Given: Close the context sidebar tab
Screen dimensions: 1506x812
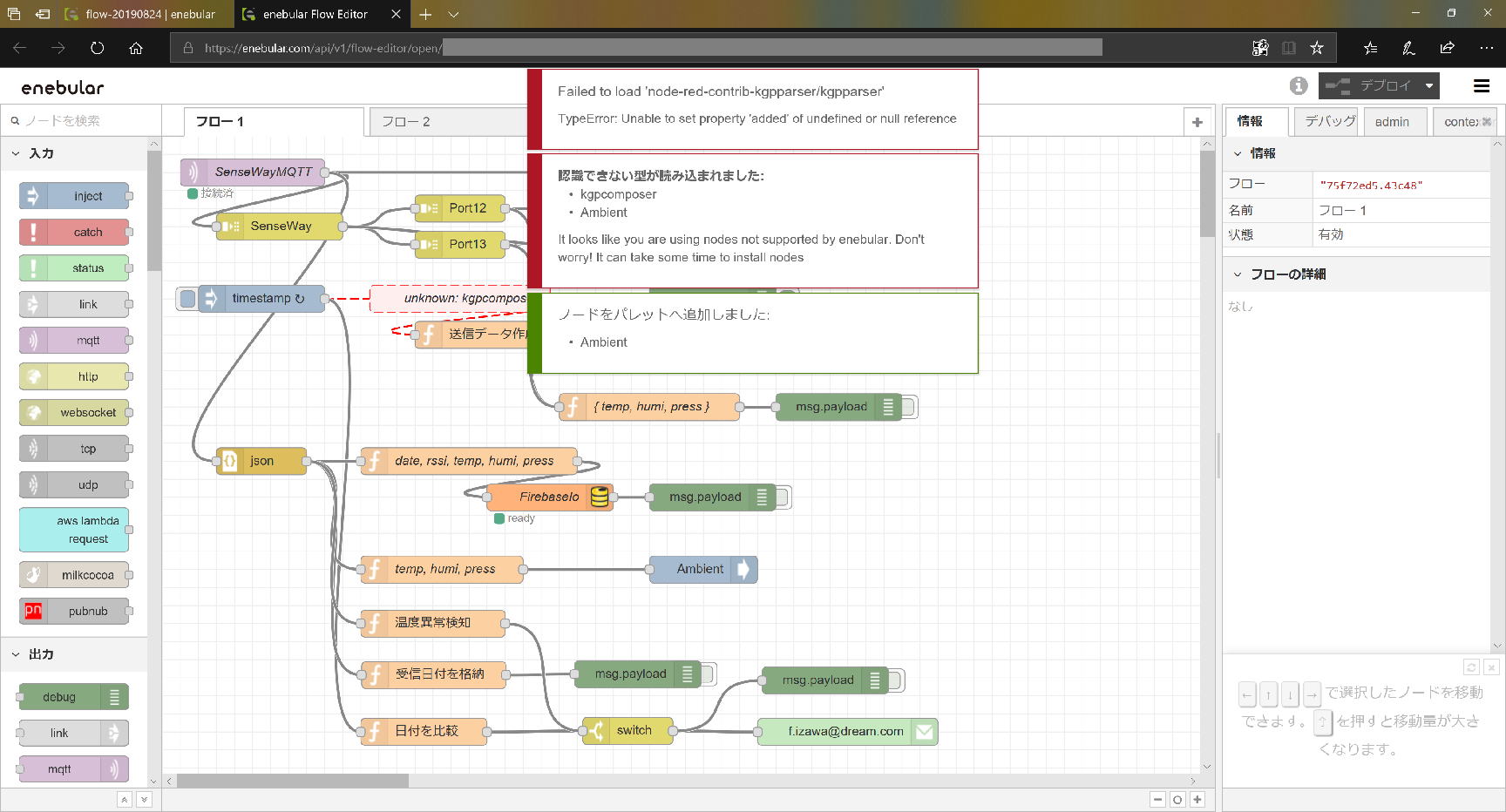Looking at the screenshot, I should pyautogui.click(x=1487, y=122).
